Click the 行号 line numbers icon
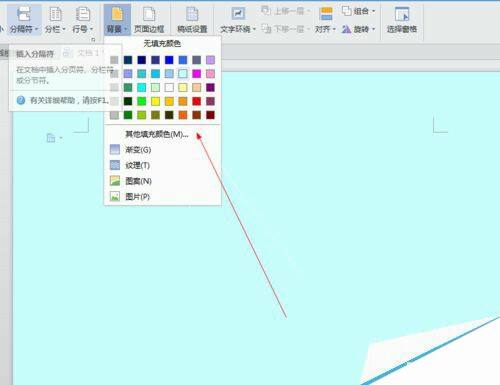500x385 pixels. (82, 15)
